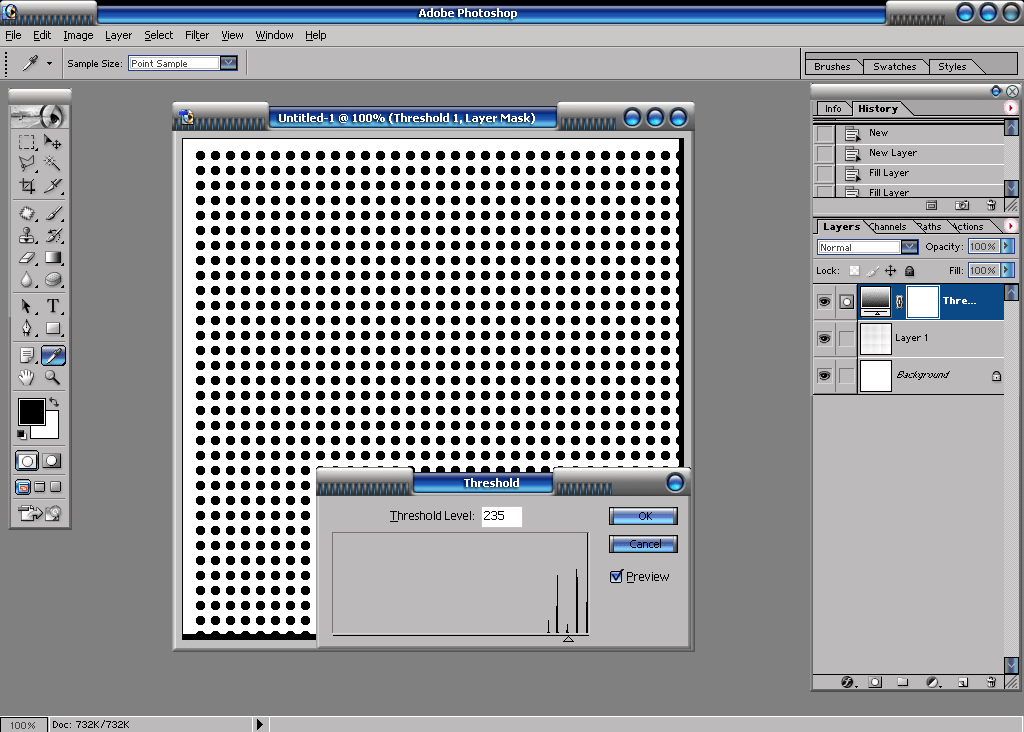Screen dimensions: 1024x732
Task: Open status bar info menu arrow
Action: click(x=259, y=724)
